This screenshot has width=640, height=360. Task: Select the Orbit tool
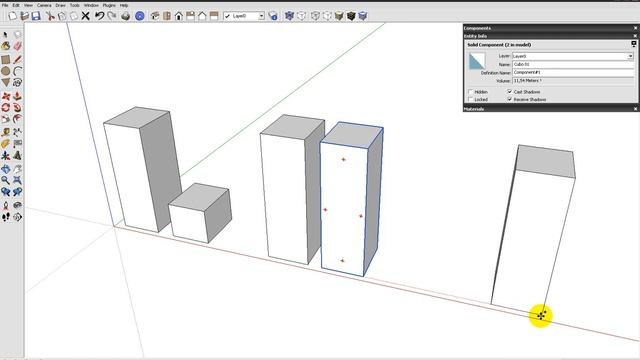point(5,169)
